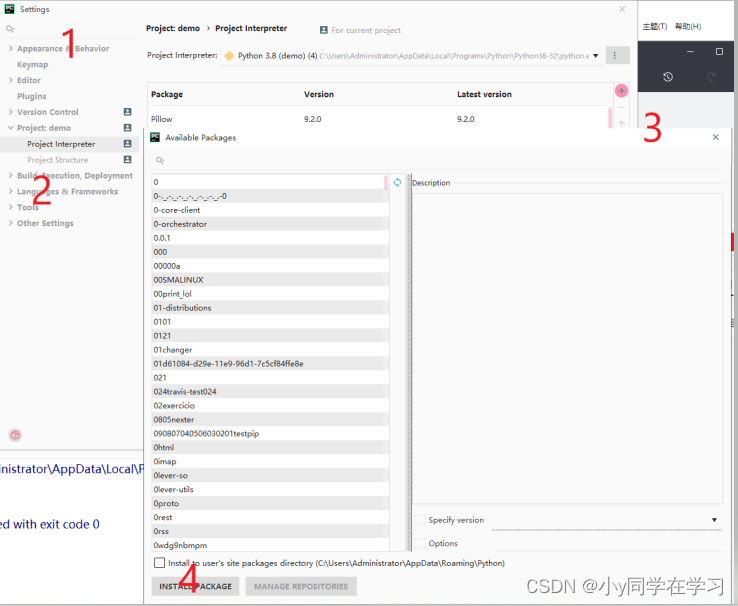Click the upgrade package arrow icon
The image size is (738, 606).
(621, 124)
